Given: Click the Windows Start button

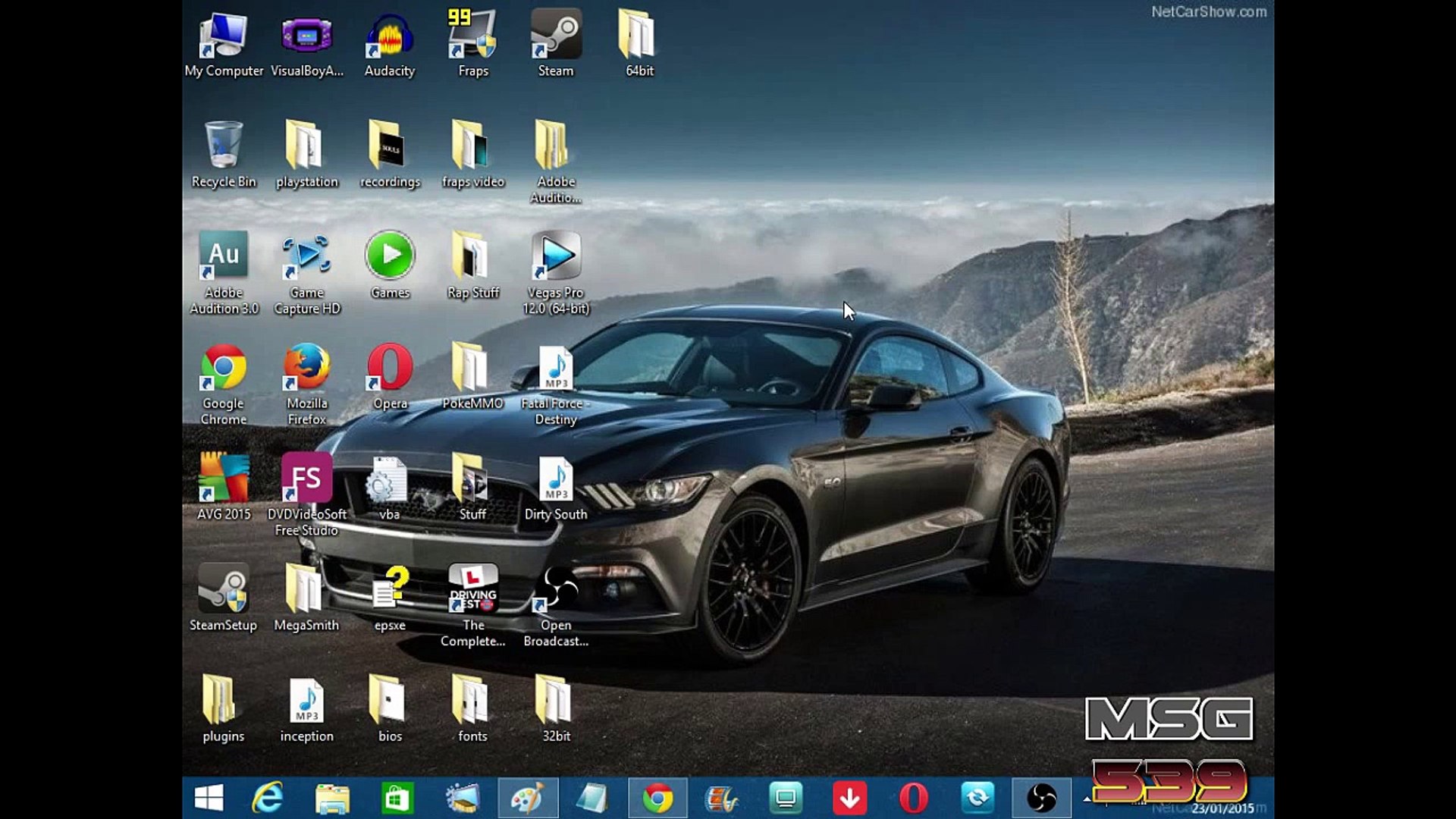Looking at the screenshot, I should 209,798.
